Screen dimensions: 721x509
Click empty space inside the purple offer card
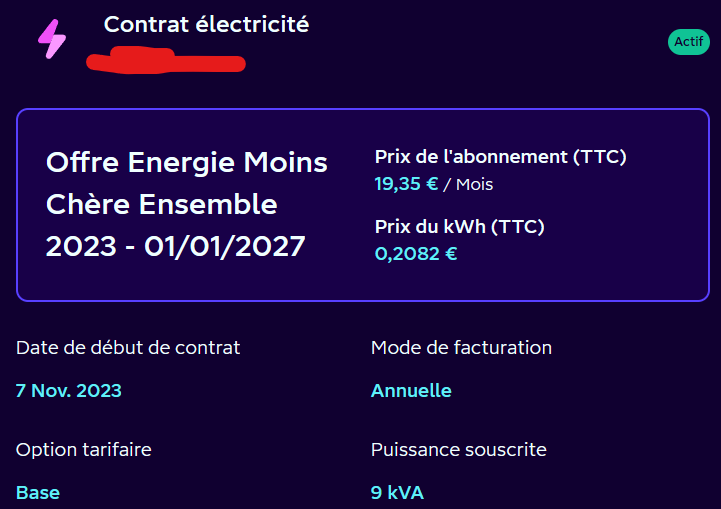click(600, 270)
